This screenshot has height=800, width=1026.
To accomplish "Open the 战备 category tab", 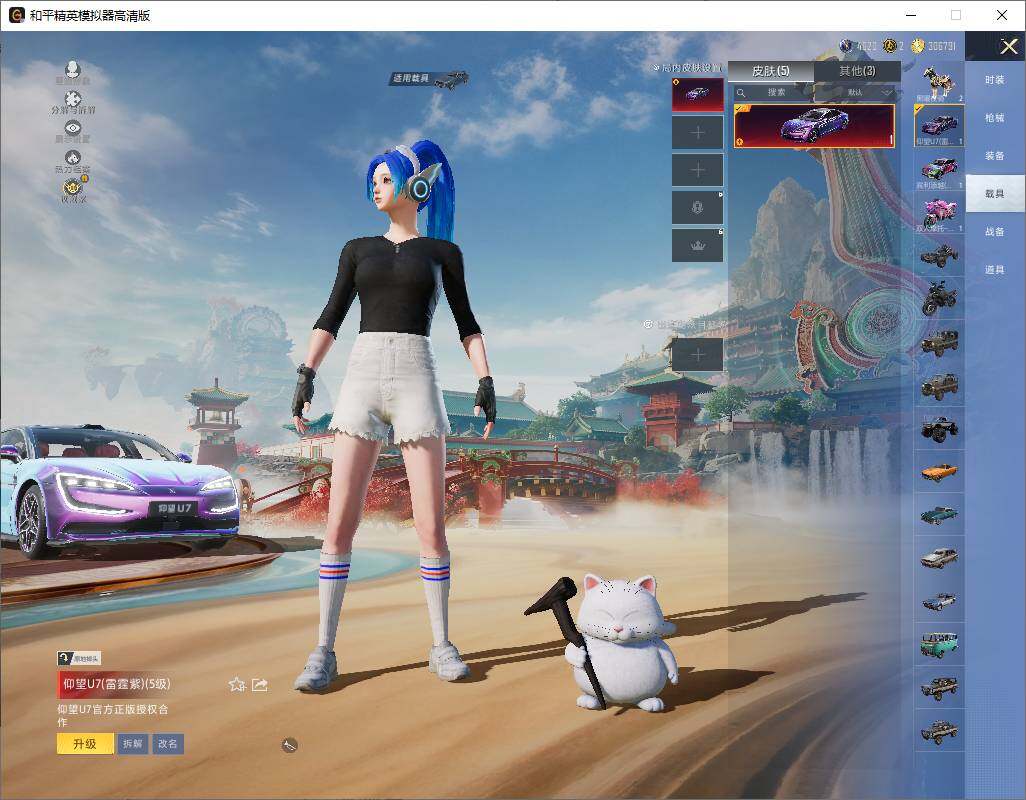I will pos(995,232).
